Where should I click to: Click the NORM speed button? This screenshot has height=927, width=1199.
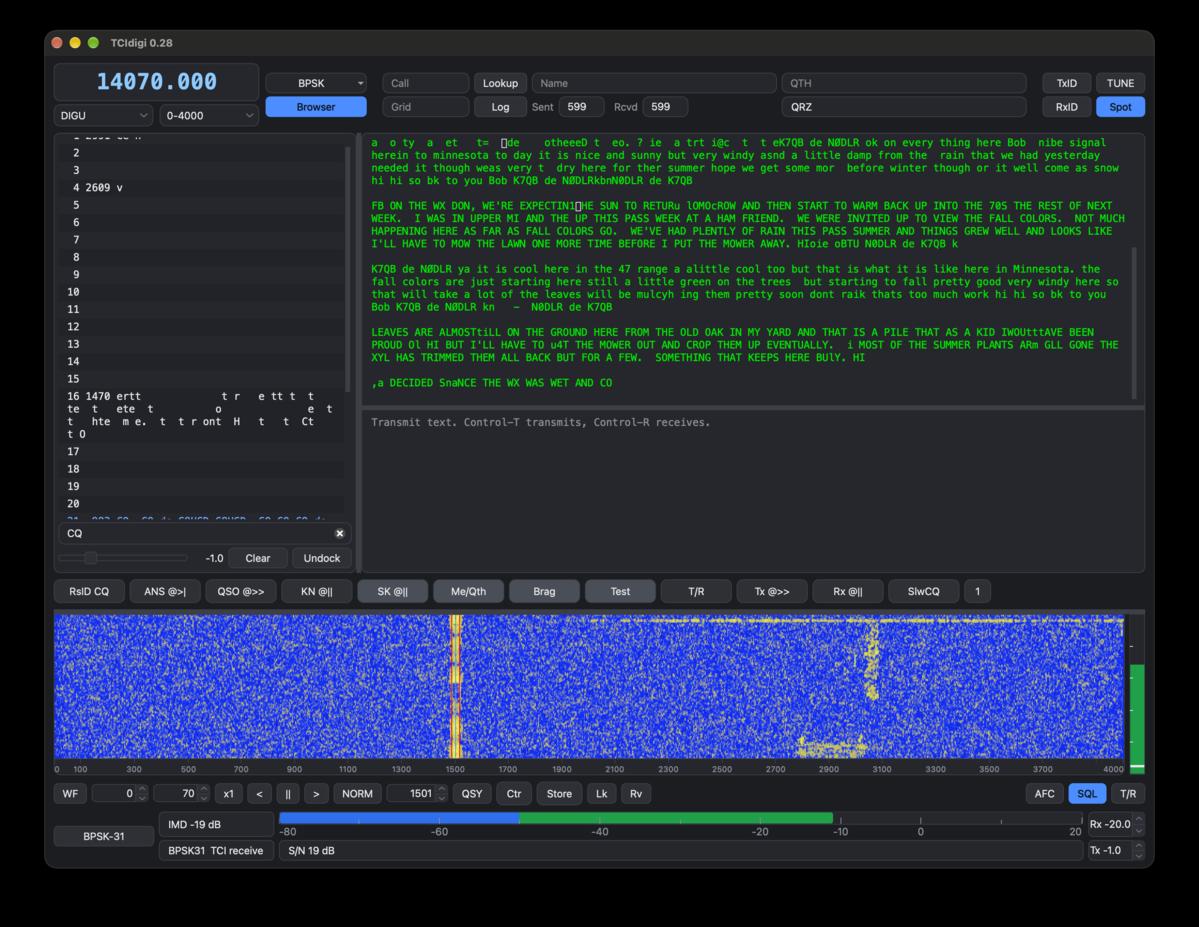[x=357, y=793]
